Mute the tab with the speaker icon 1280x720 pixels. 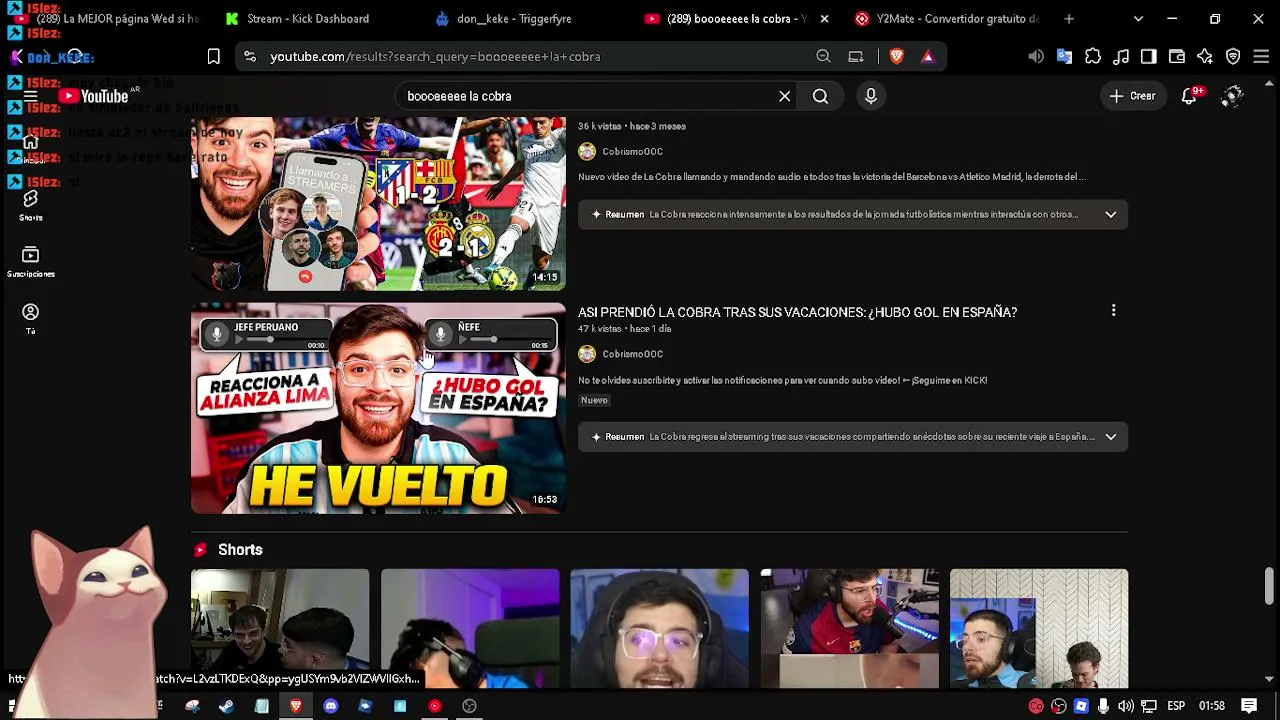pyautogui.click(x=1036, y=57)
